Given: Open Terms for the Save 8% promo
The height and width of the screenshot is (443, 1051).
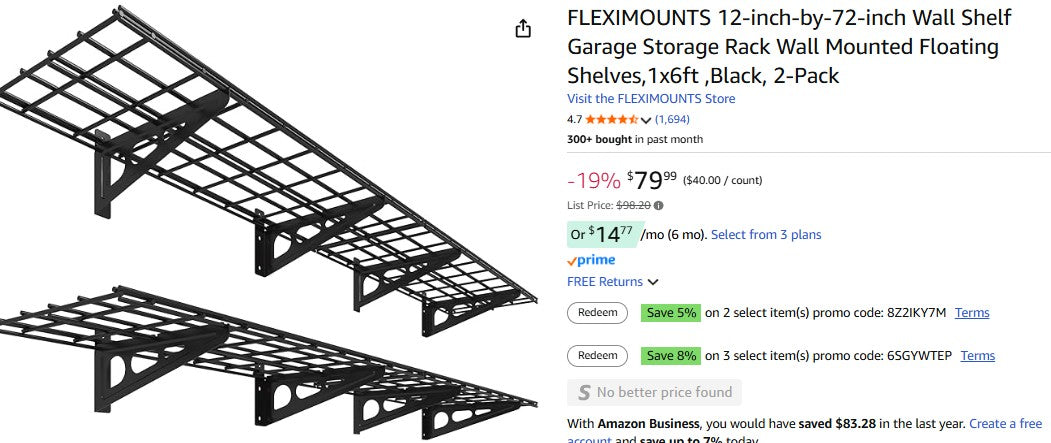Looking at the screenshot, I should 978,356.
